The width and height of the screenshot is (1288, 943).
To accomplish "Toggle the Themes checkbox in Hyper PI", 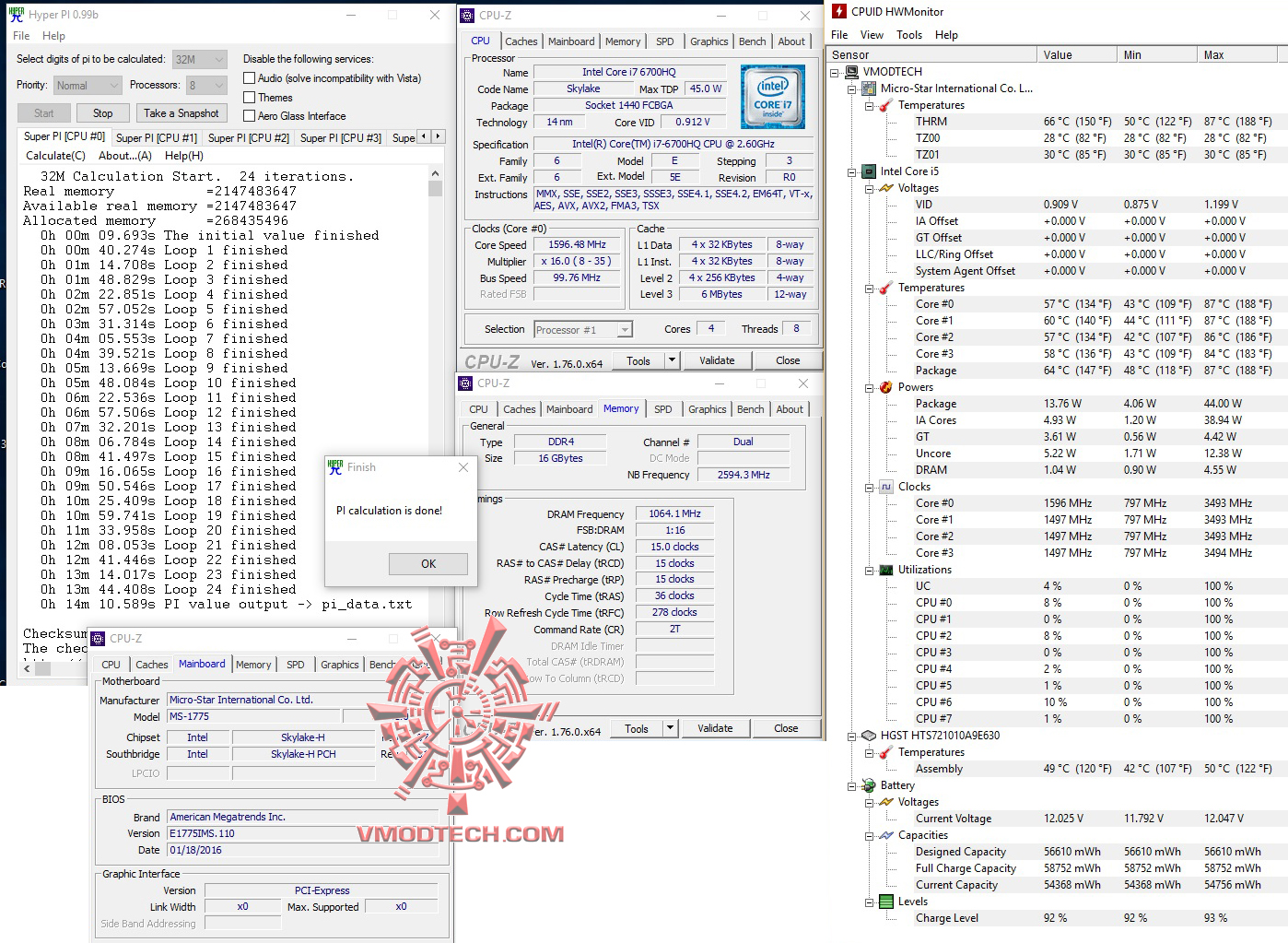I will (x=249, y=97).
